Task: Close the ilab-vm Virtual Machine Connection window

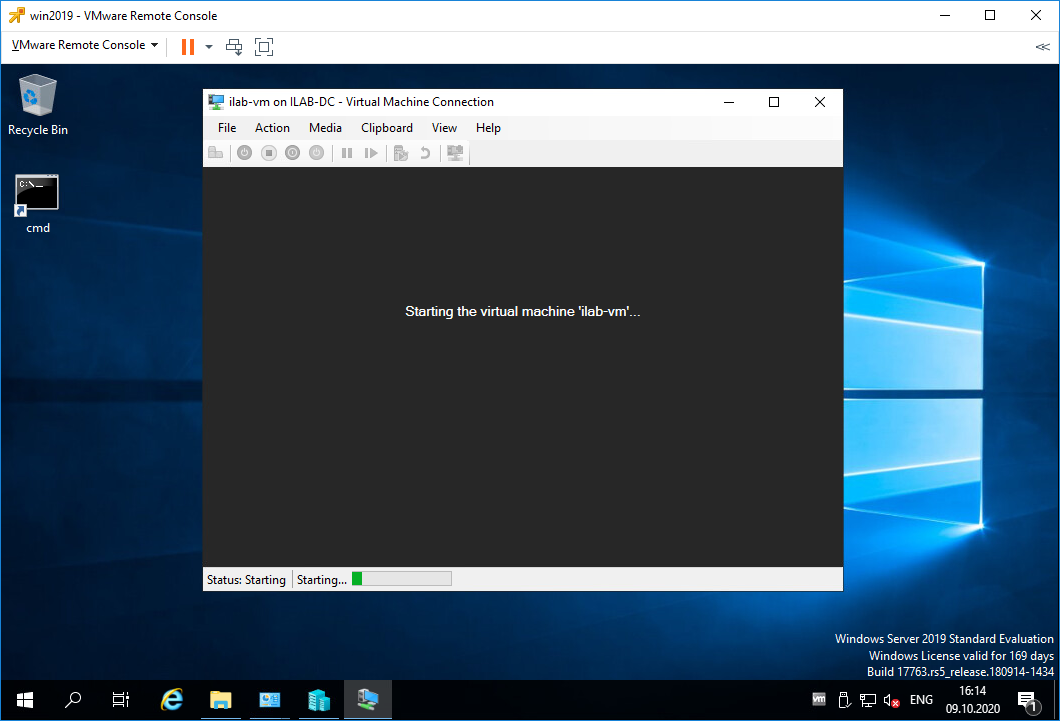Action: (x=820, y=102)
